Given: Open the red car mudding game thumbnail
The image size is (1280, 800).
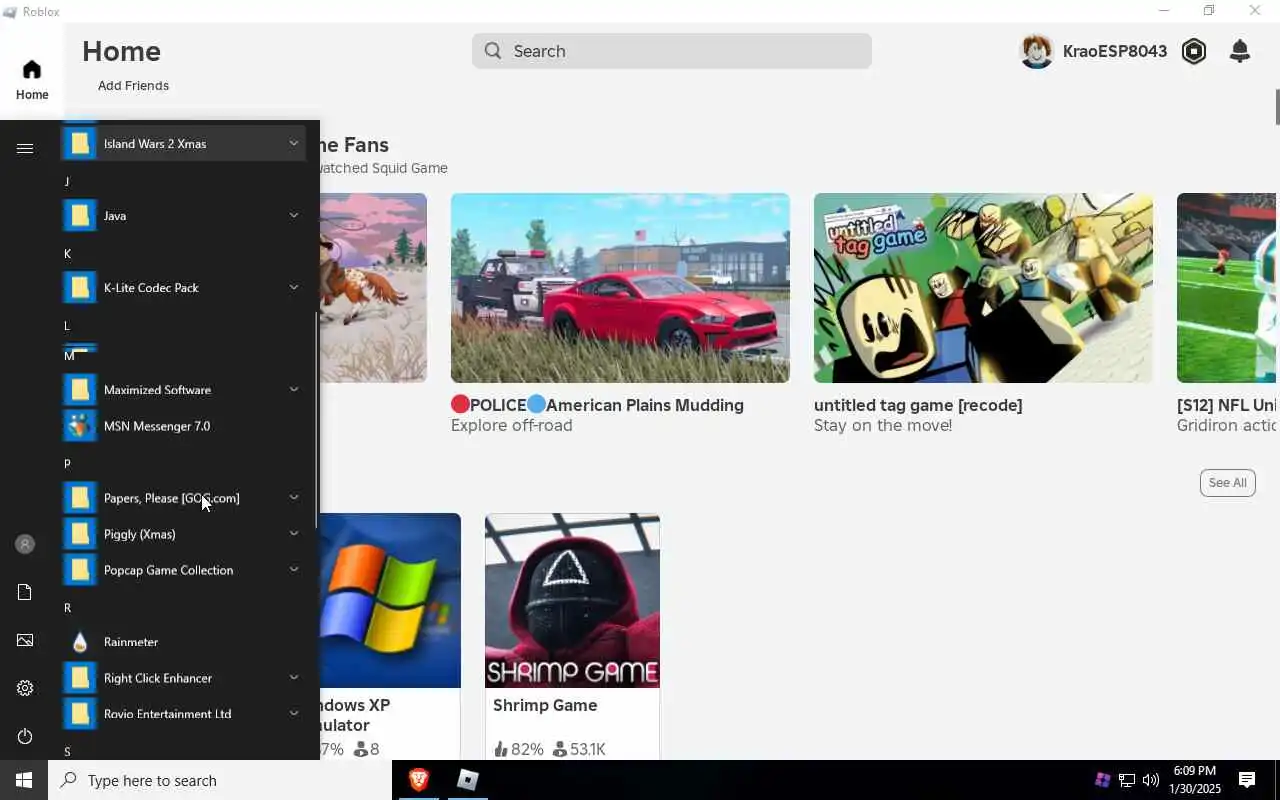Looking at the screenshot, I should 620,288.
